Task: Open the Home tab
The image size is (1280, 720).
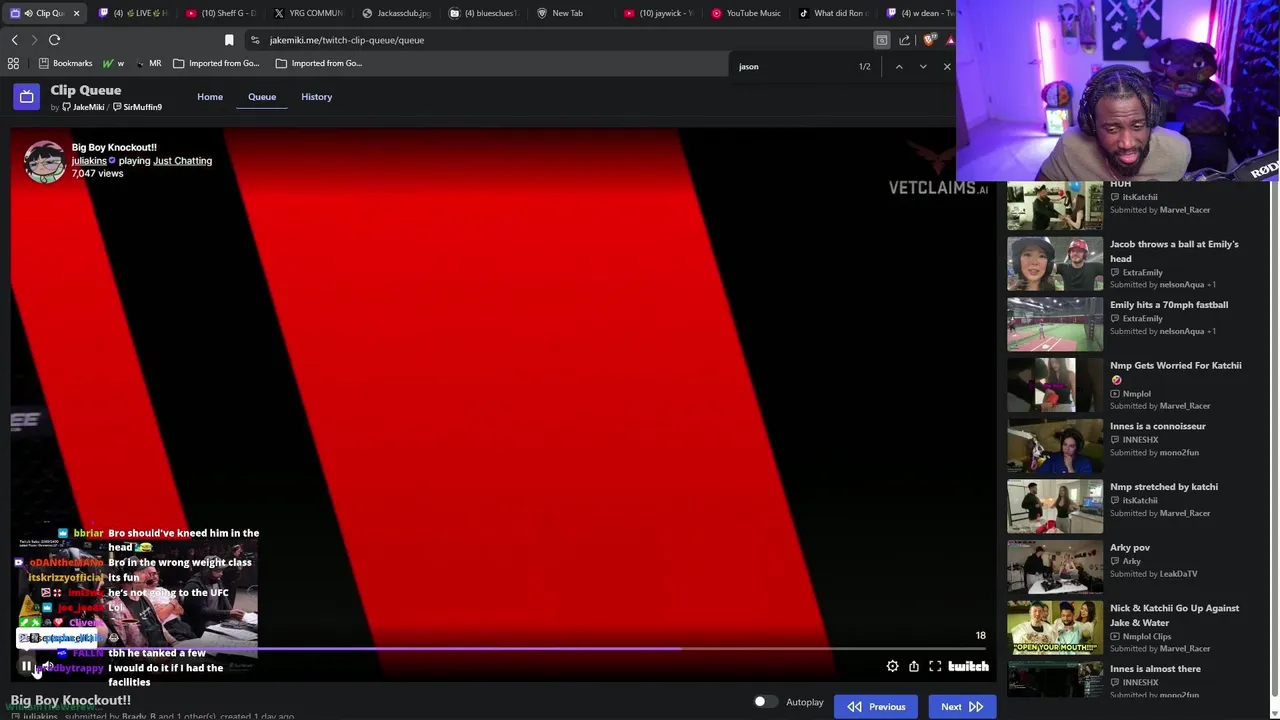Action: [210, 97]
